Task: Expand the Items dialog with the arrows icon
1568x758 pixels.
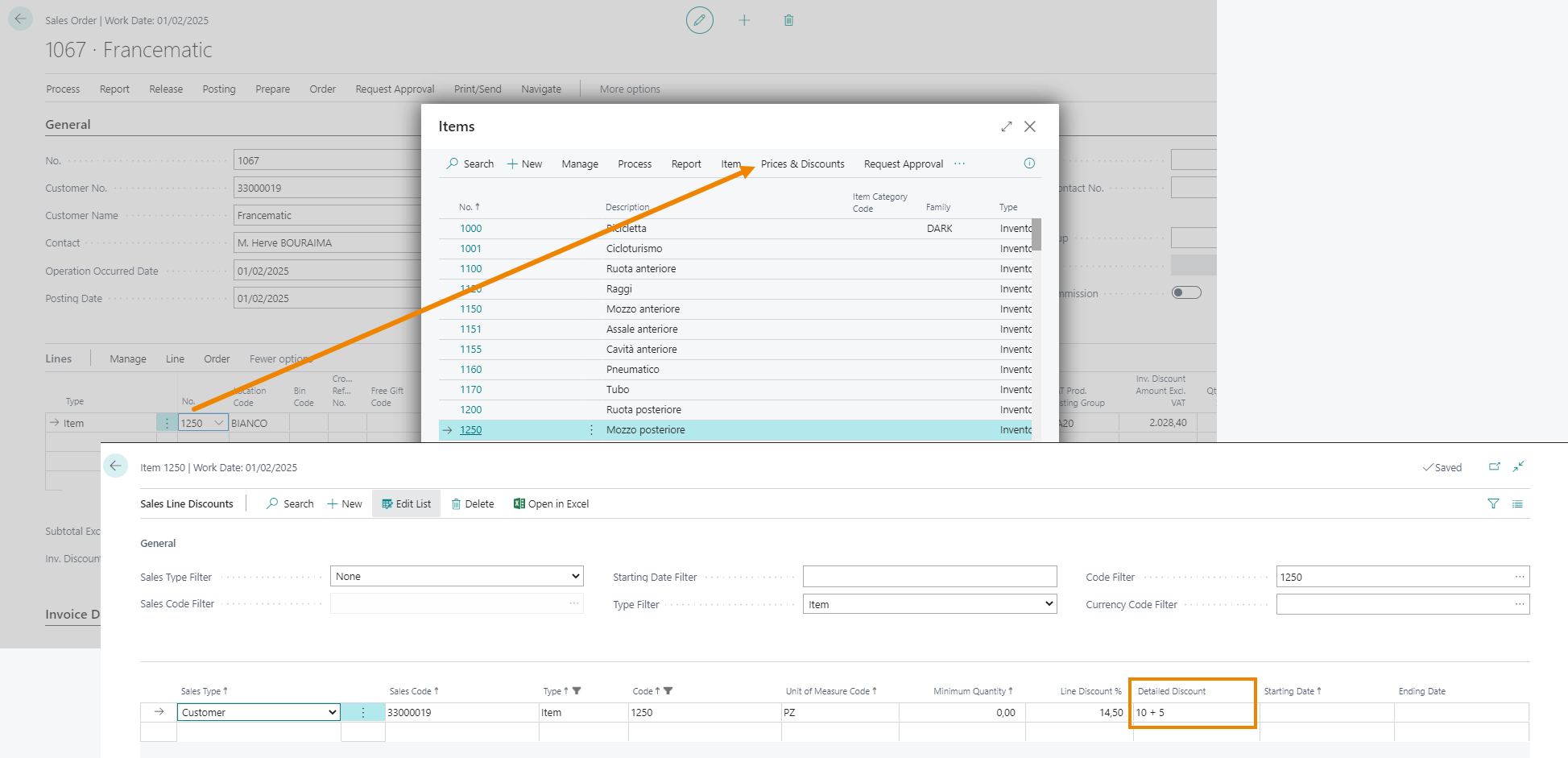Action: click(1006, 126)
